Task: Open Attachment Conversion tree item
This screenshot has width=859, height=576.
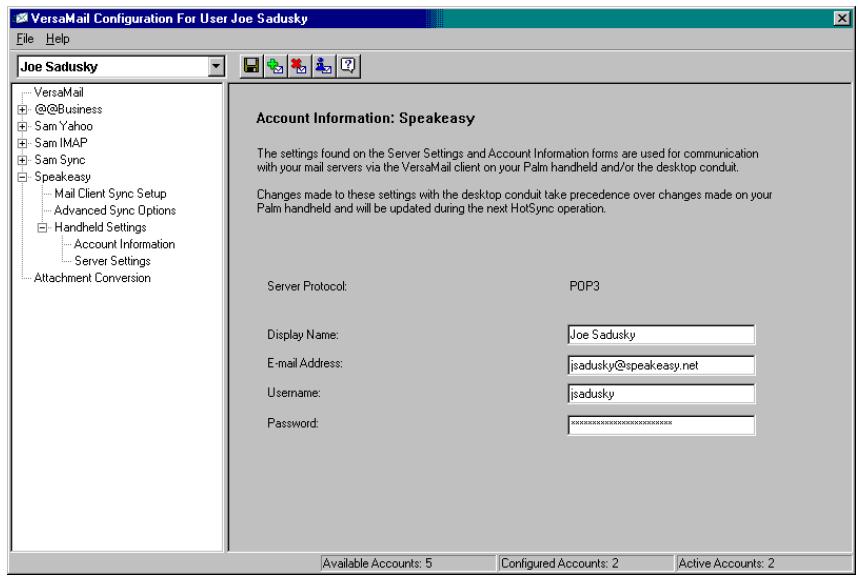Action: tap(92, 278)
